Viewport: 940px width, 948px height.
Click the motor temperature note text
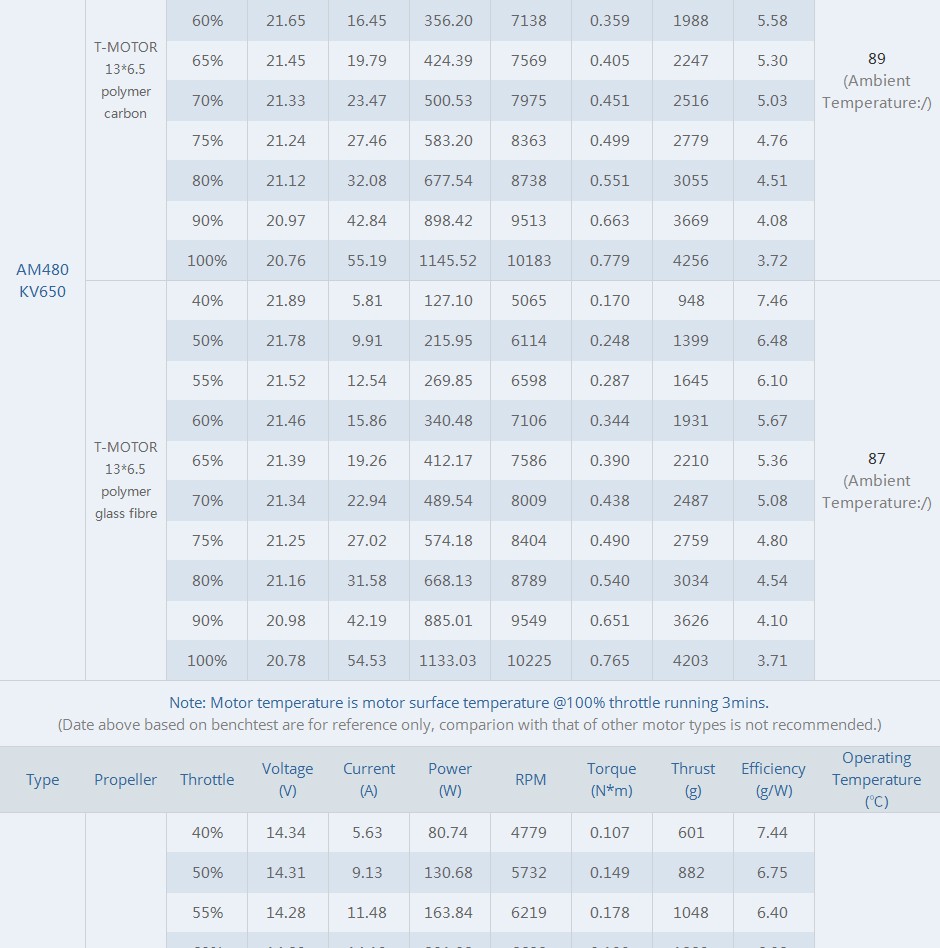469,703
